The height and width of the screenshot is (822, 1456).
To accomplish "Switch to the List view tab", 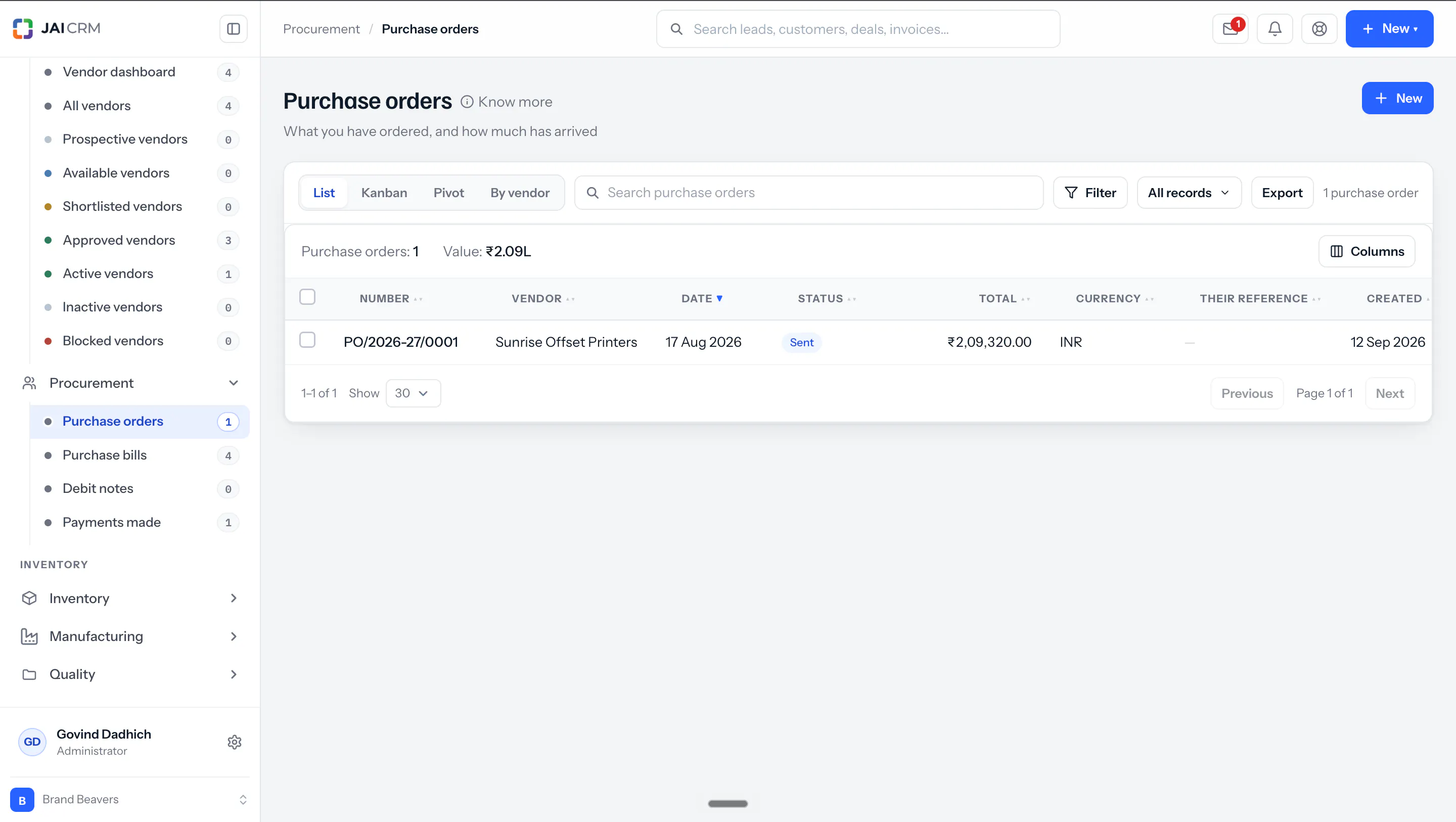I will [x=324, y=193].
